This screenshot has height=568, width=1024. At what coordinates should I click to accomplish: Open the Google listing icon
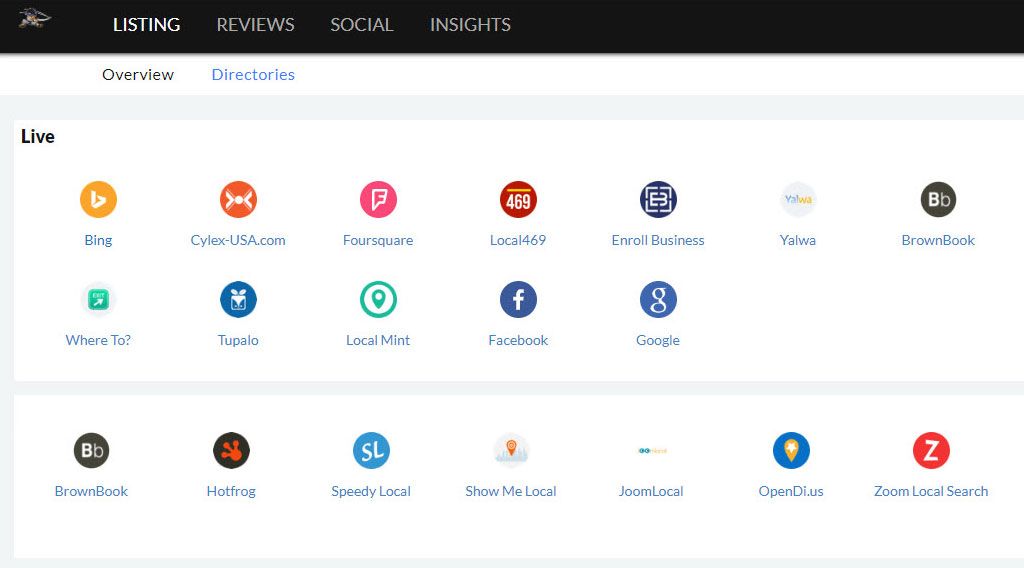[658, 300]
